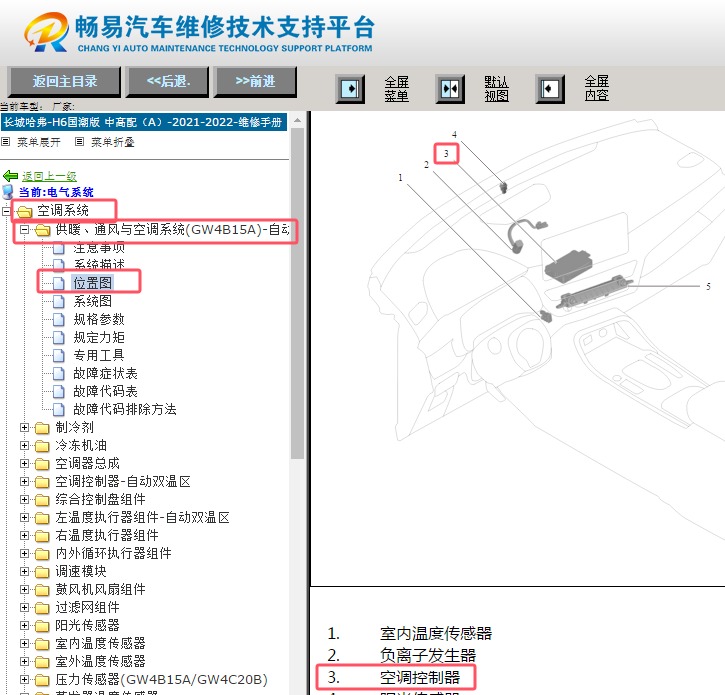The image size is (725, 695).
Task: Click page icon beside 故障代码表
Action: coord(59,392)
